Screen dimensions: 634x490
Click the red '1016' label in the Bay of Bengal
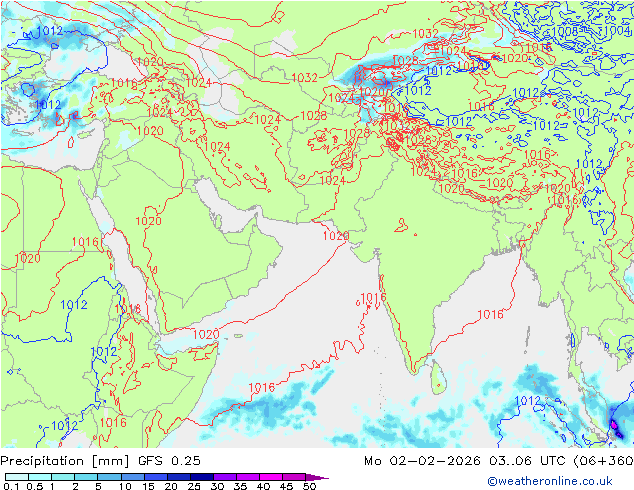(490, 314)
